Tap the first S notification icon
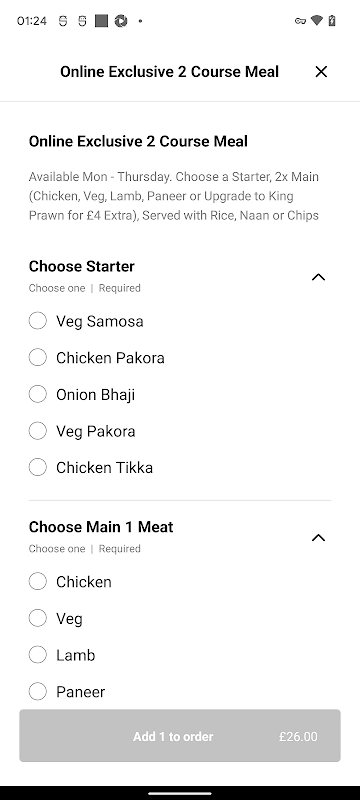This screenshot has height=800, width=360. coord(63,21)
